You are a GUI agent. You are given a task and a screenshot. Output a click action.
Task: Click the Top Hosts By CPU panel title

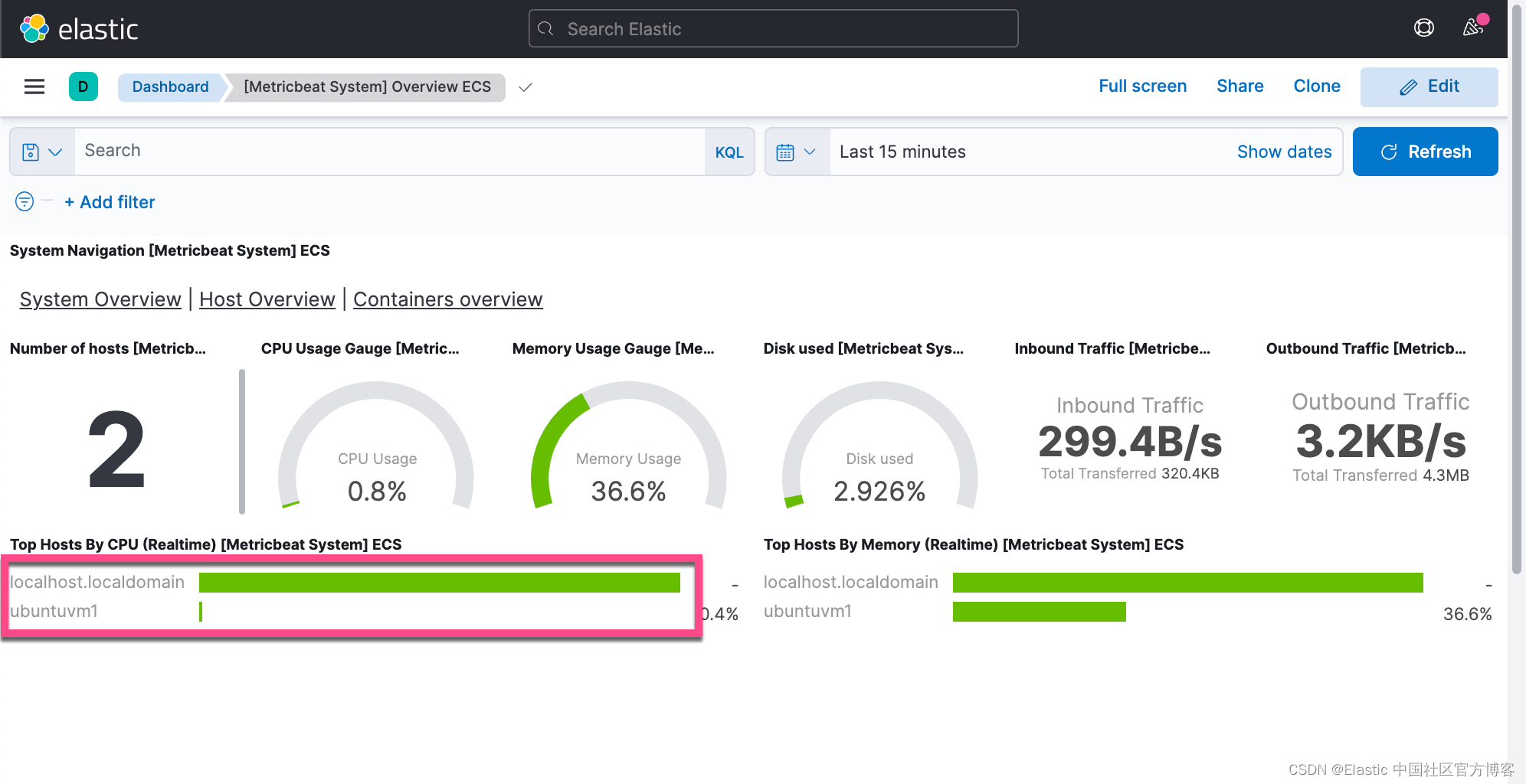pos(205,544)
